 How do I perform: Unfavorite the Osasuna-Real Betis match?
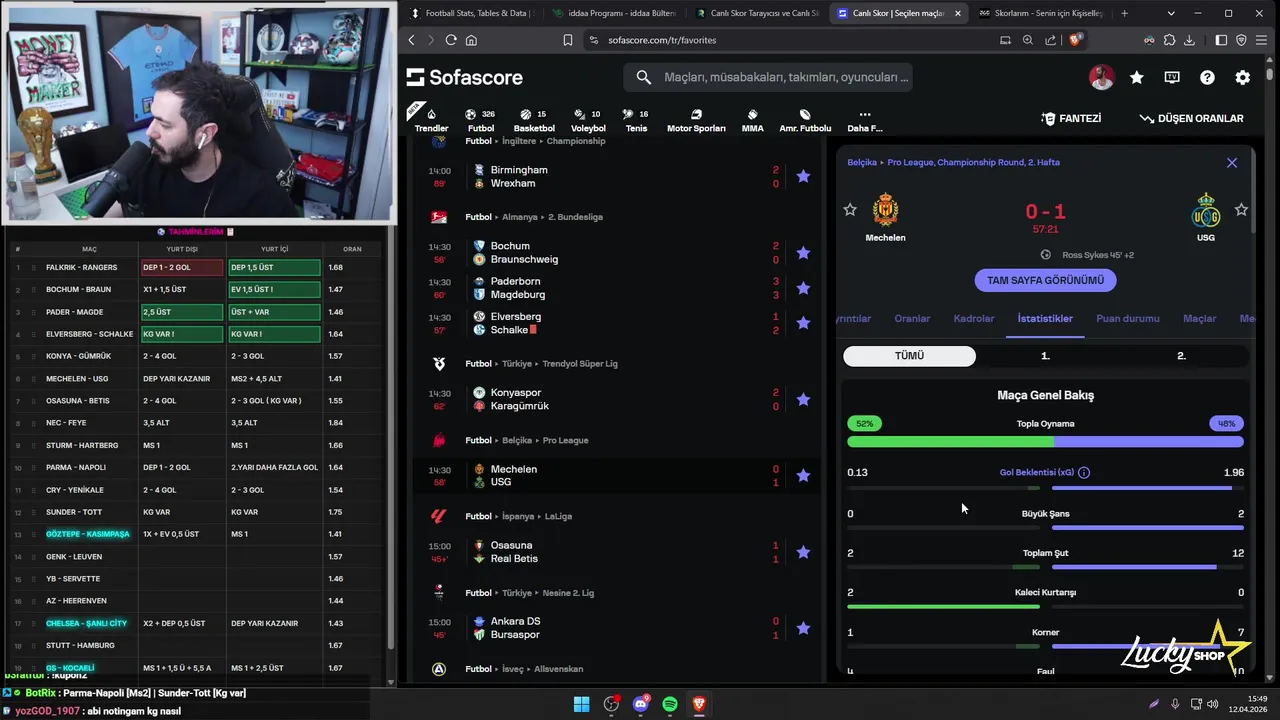point(803,552)
